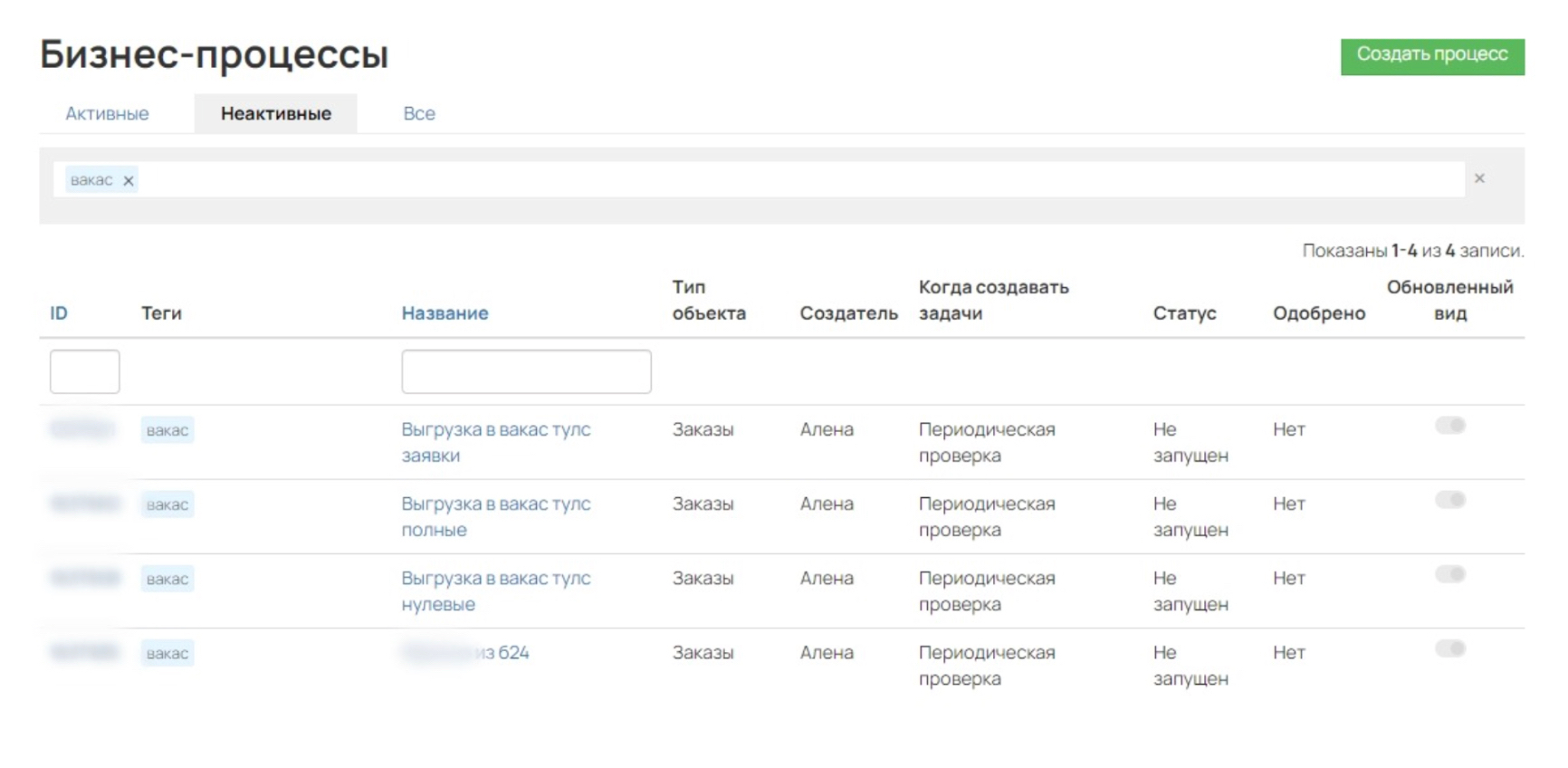
Task: Sort the table by ID column
Action: (59, 313)
